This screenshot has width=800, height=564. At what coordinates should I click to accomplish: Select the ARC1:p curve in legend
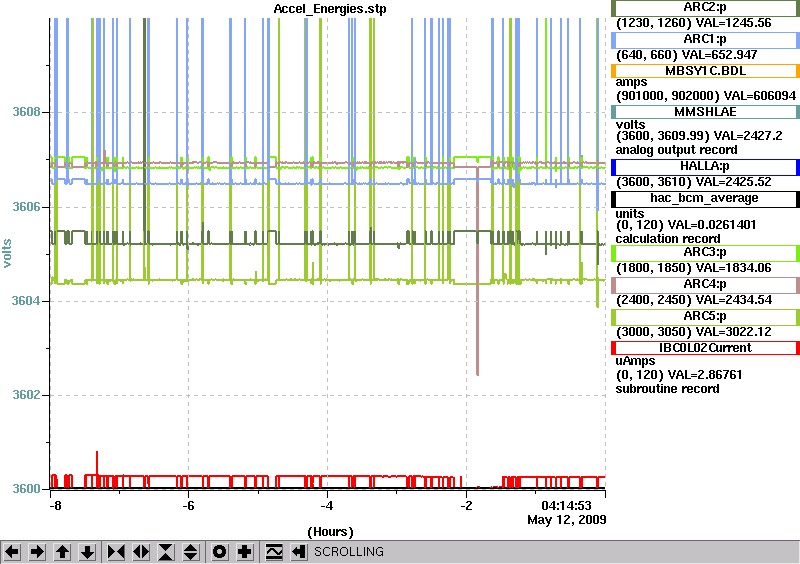pos(705,39)
